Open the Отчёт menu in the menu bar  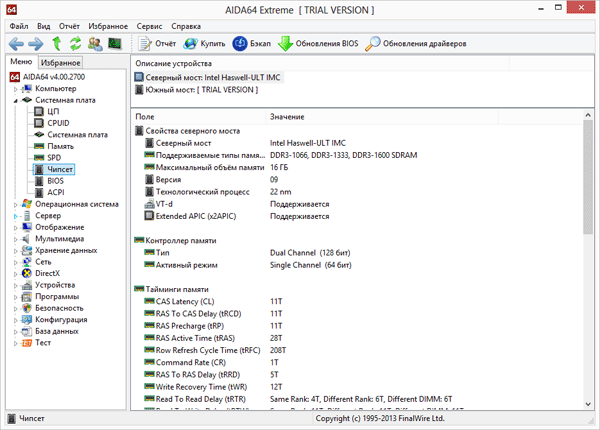69,26
